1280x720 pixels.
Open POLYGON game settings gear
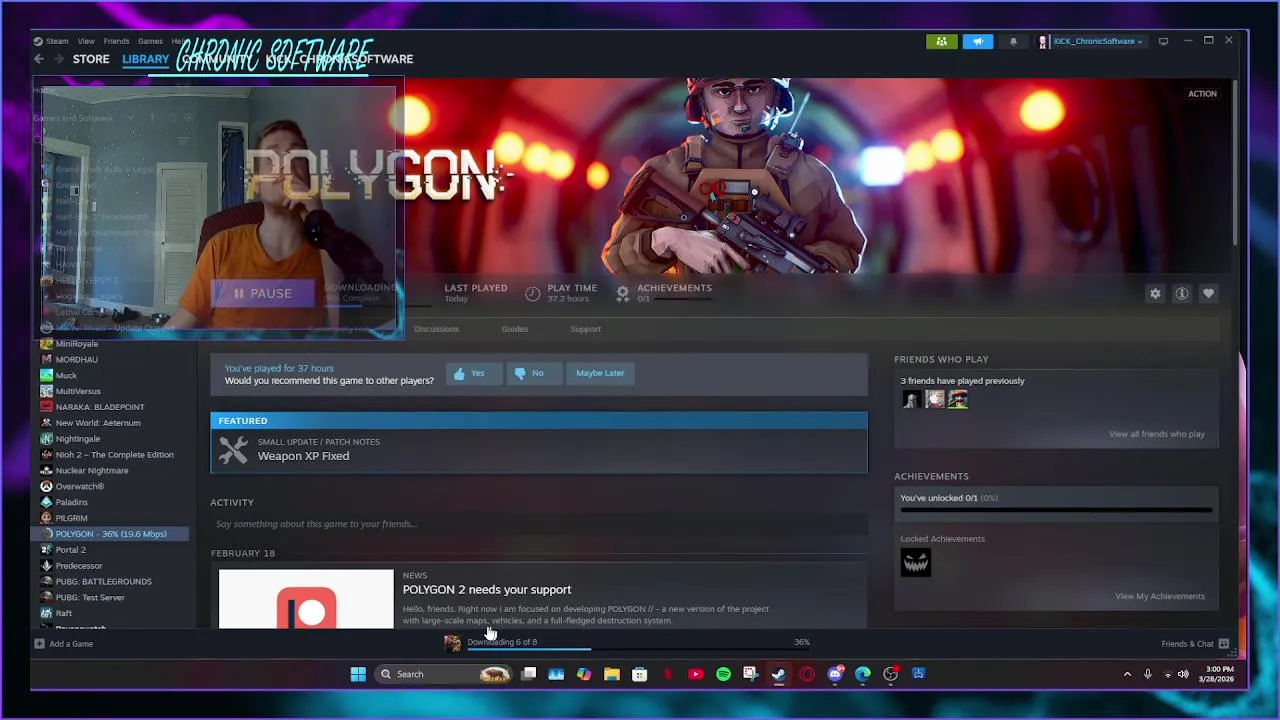pyautogui.click(x=1155, y=293)
